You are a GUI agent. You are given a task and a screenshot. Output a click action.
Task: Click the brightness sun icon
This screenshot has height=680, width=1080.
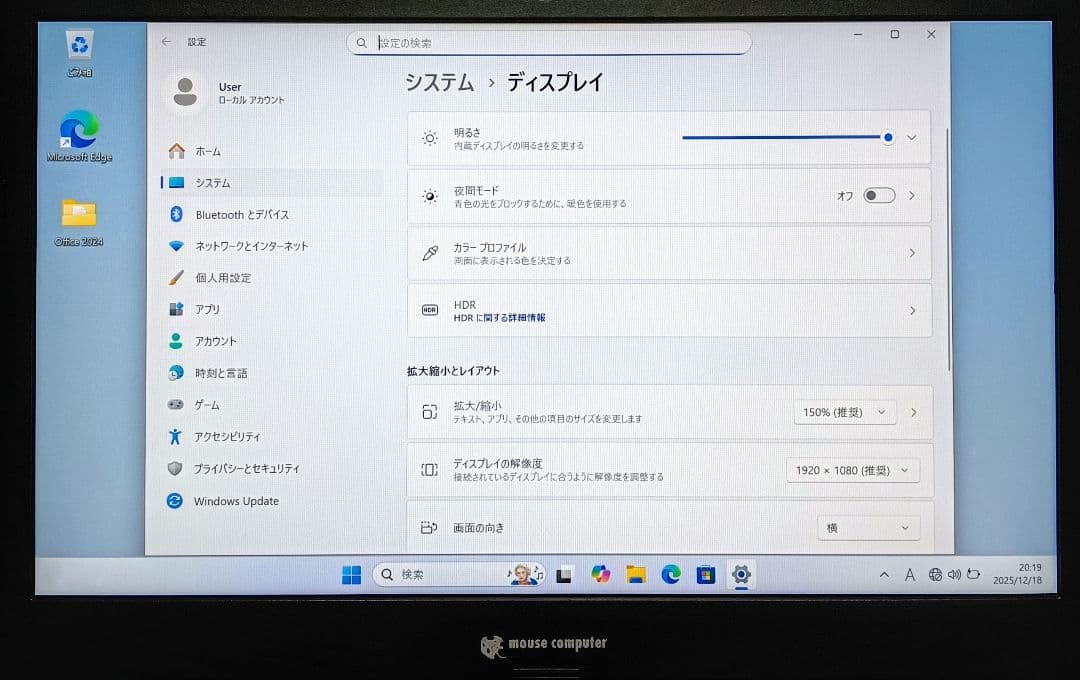tap(430, 138)
